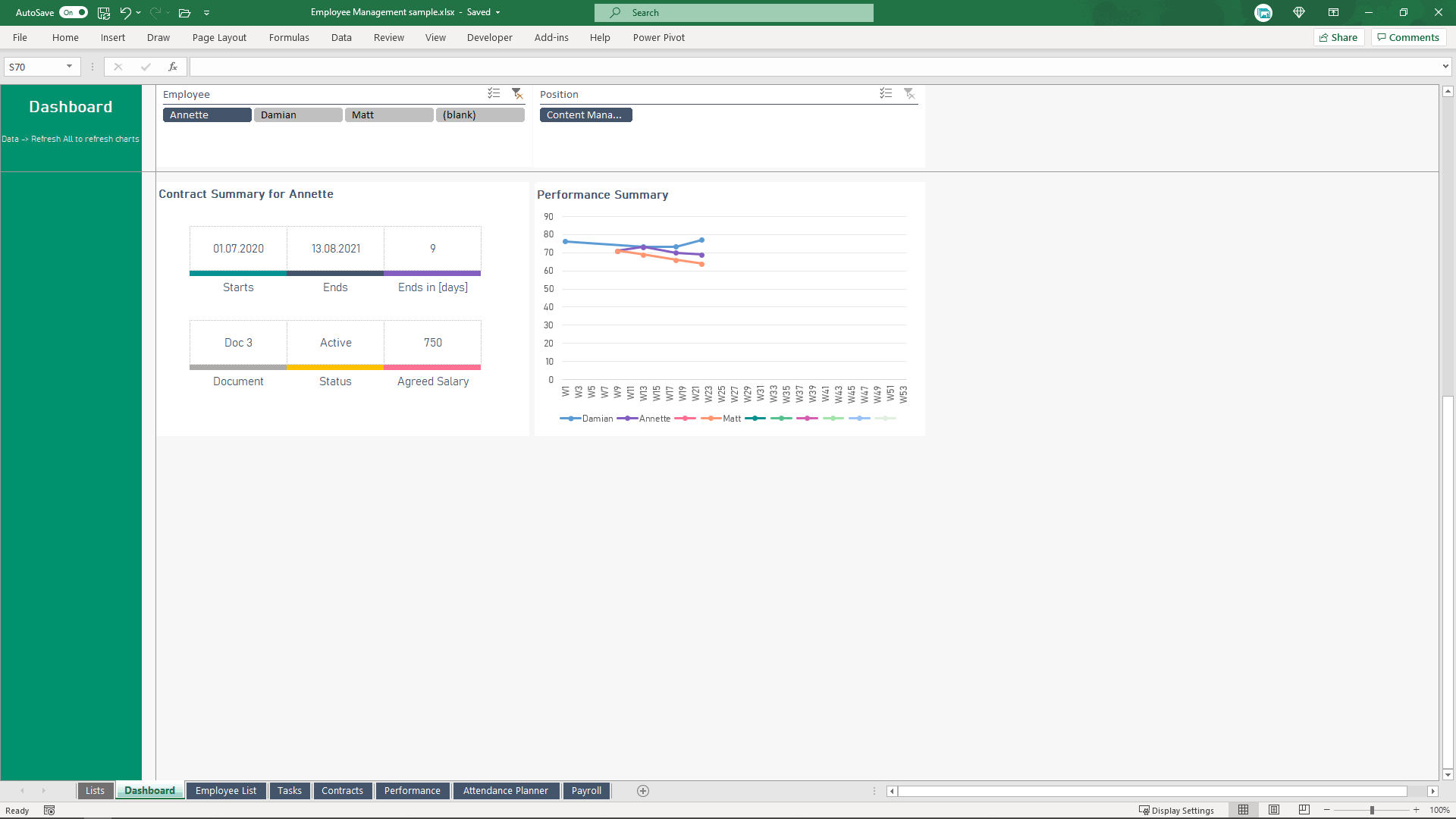Open the Undo history dropdown arrow
This screenshot has width=1456, height=819.
point(138,13)
